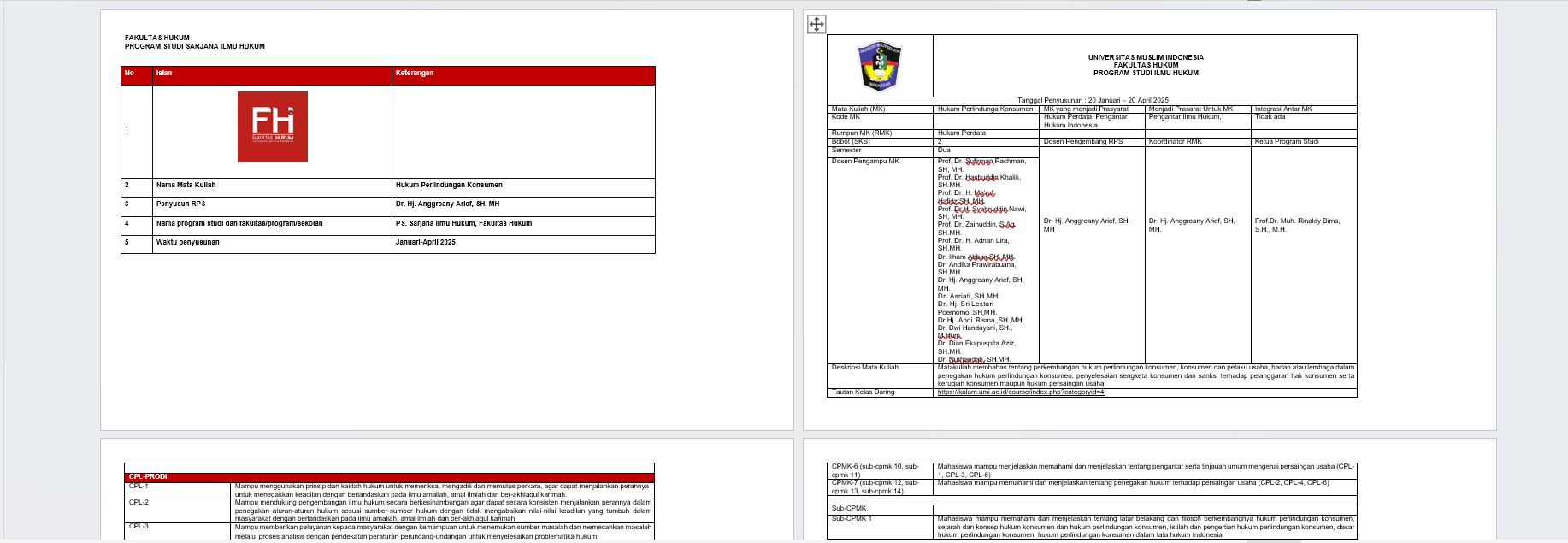Click the 'No' header cell
Screen dimensions: 1568x543
point(137,75)
